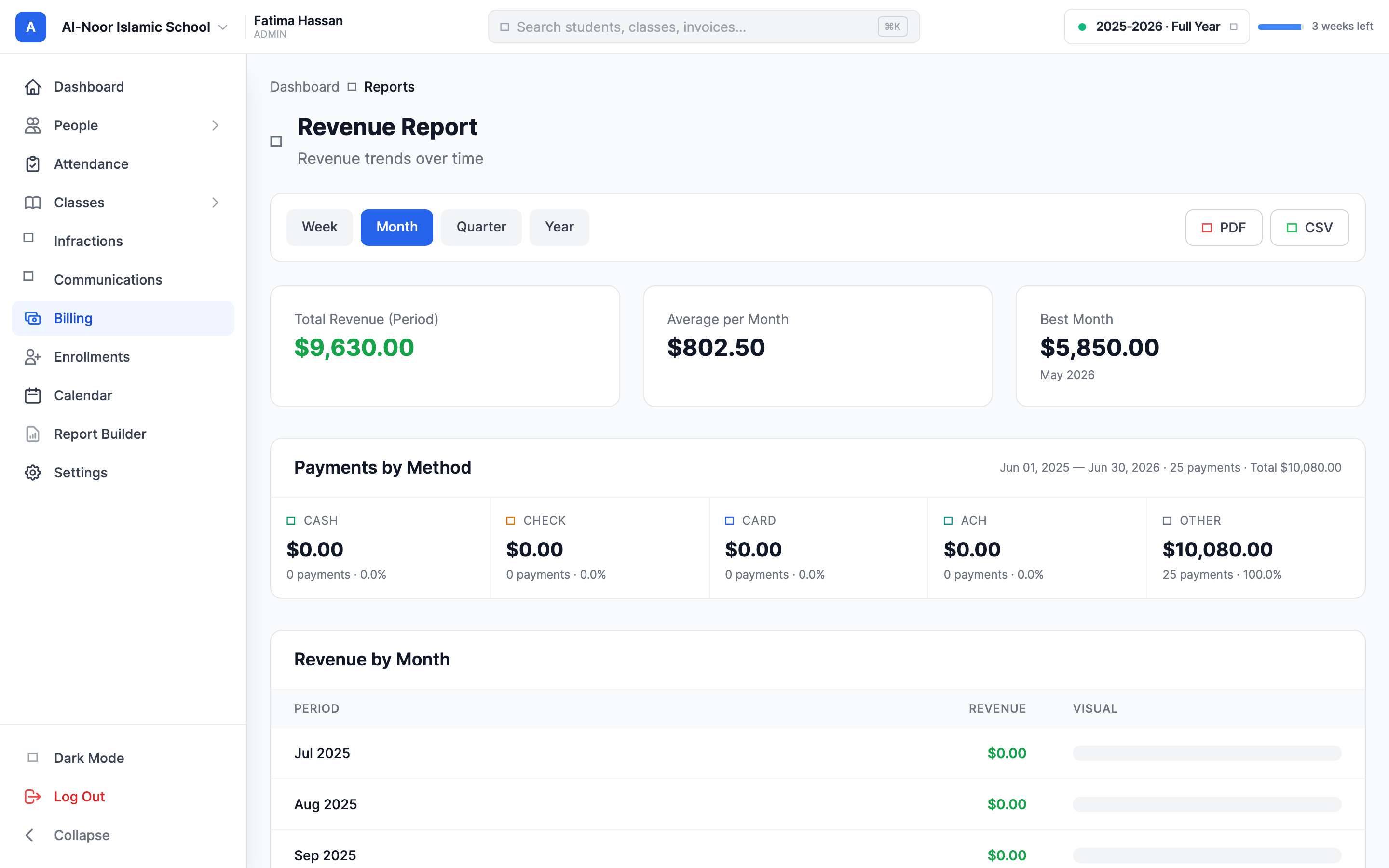Expand the People submenu chevron

215,125
